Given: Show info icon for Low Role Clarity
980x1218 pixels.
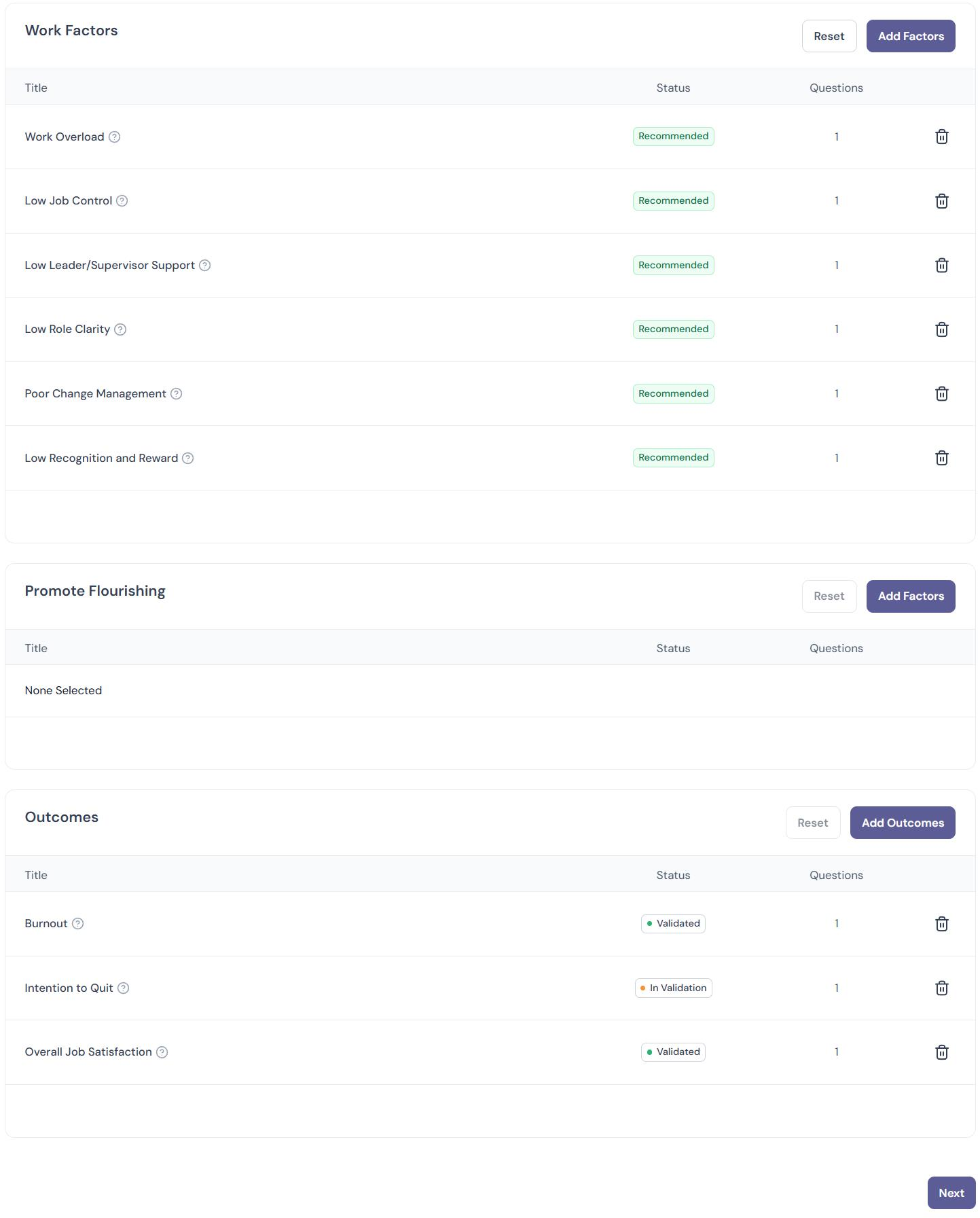Looking at the screenshot, I should click(120, 329).
